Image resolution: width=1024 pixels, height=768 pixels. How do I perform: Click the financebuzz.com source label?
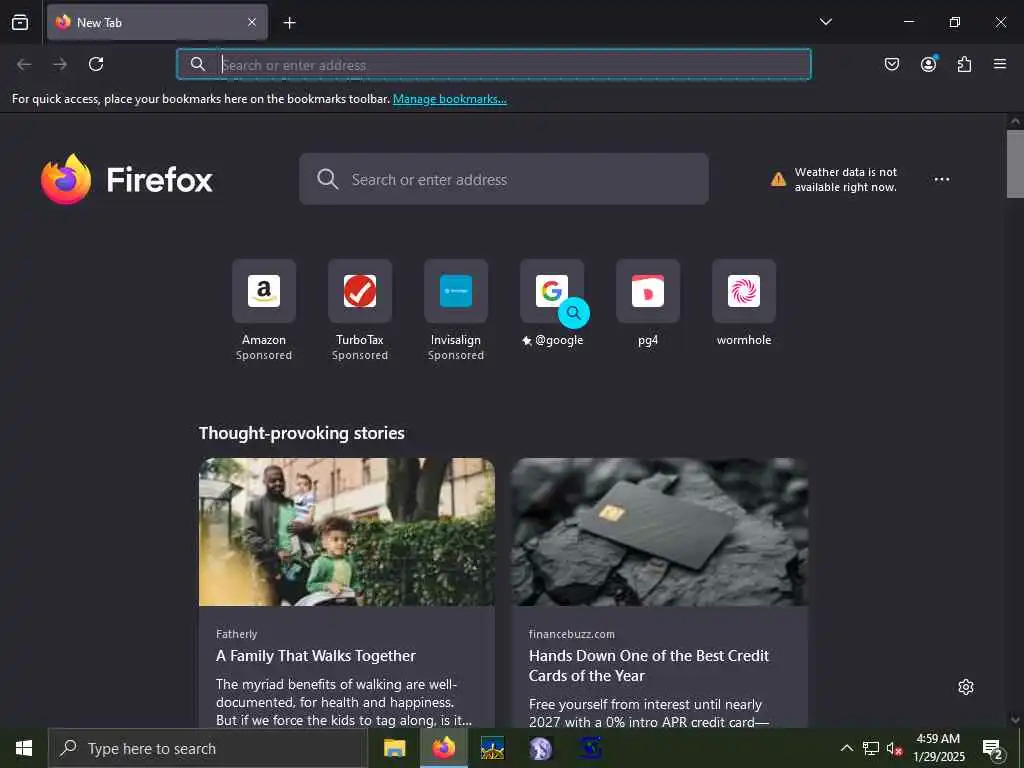click(571, 634)
